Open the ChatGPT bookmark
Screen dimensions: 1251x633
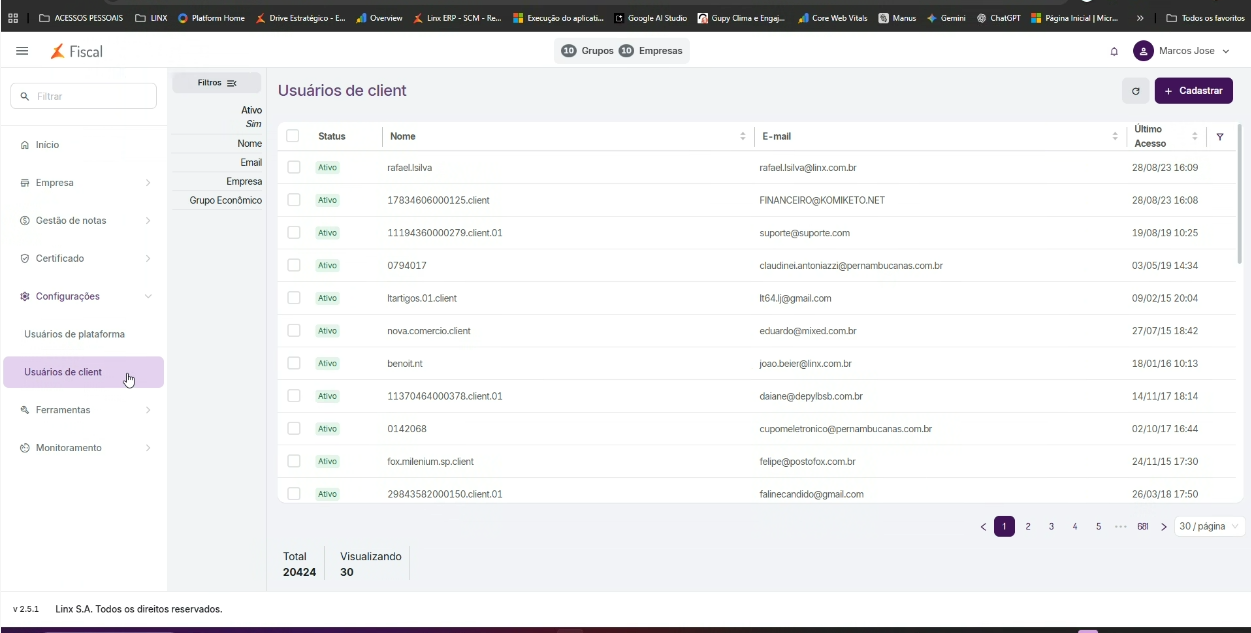998,18
